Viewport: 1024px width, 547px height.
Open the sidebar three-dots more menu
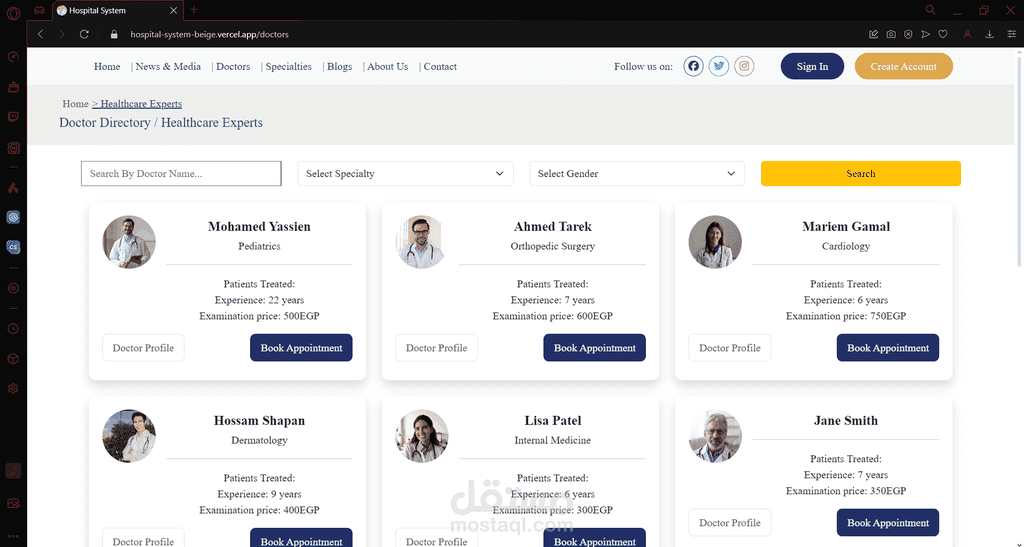13,537
